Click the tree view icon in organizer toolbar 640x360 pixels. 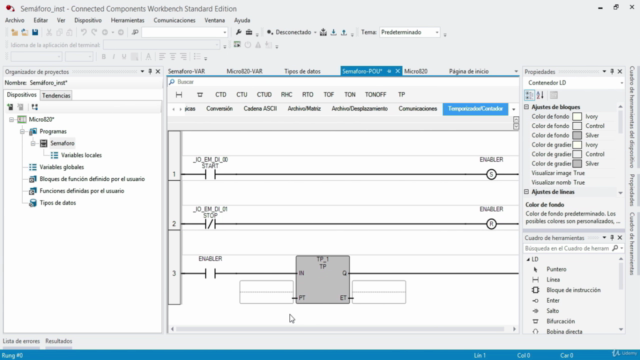click(35, 107)
